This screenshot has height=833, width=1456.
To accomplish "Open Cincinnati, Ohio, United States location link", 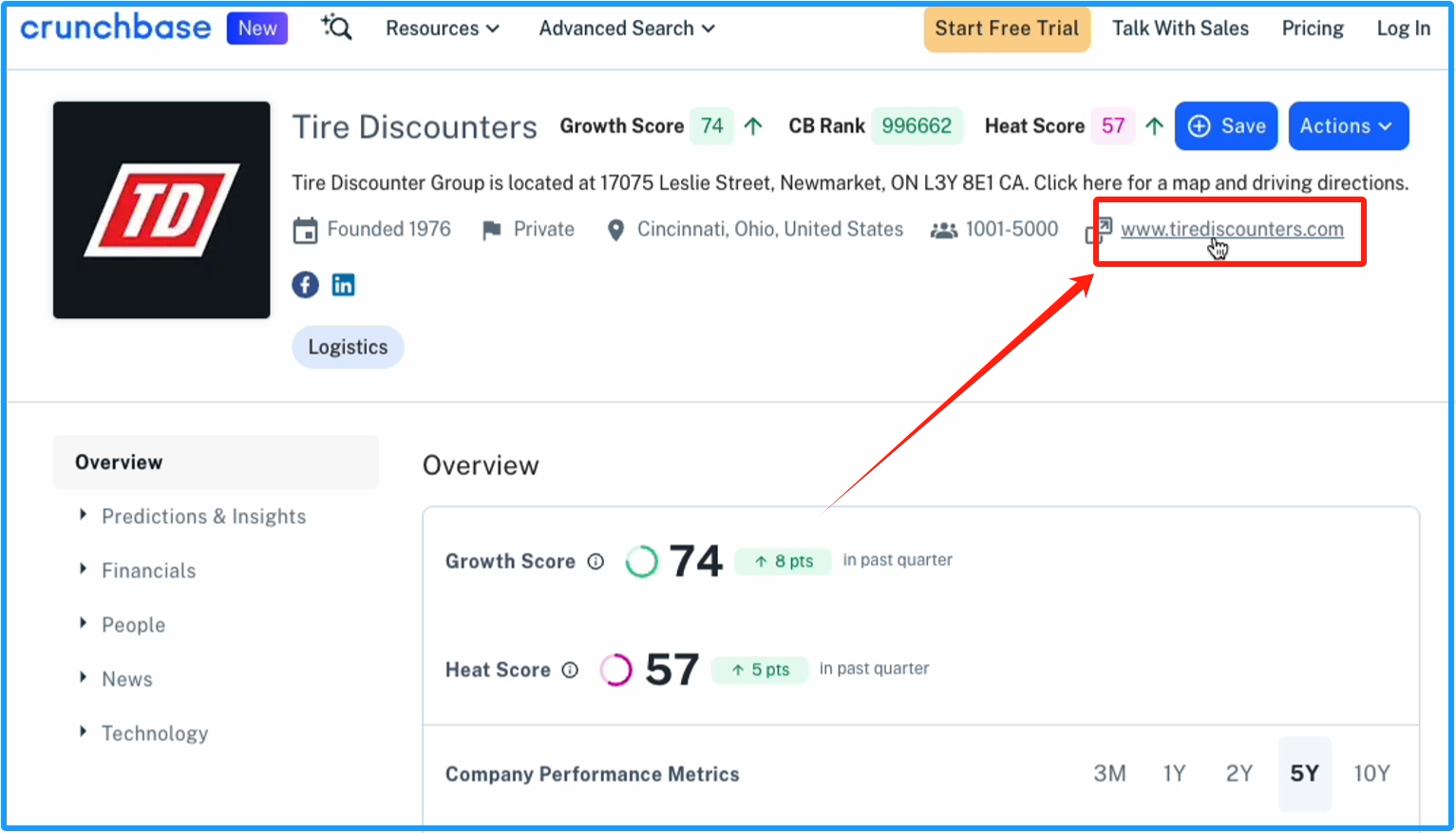I will point(770,229).
